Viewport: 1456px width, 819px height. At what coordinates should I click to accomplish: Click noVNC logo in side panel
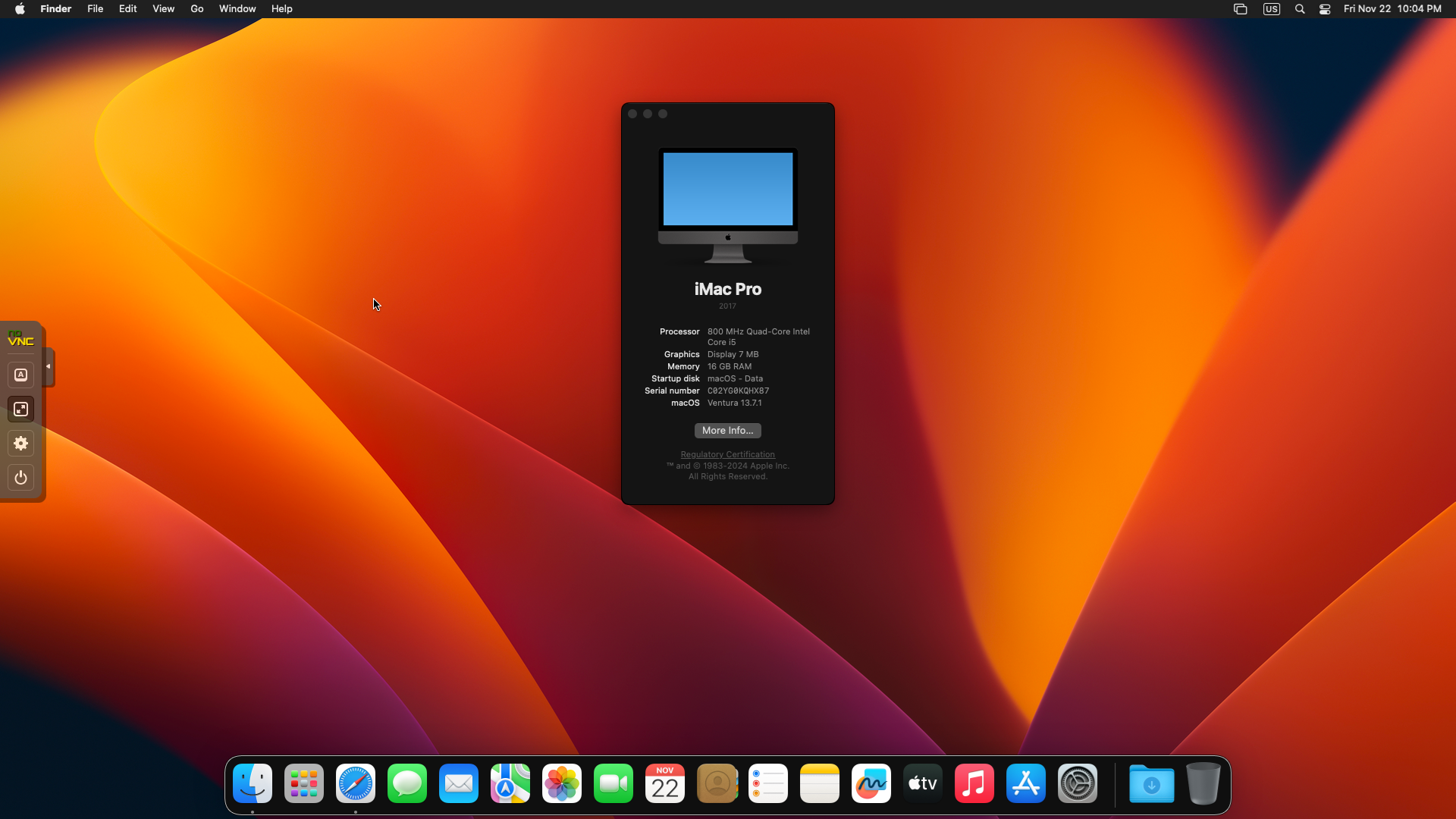click(20, 338)
